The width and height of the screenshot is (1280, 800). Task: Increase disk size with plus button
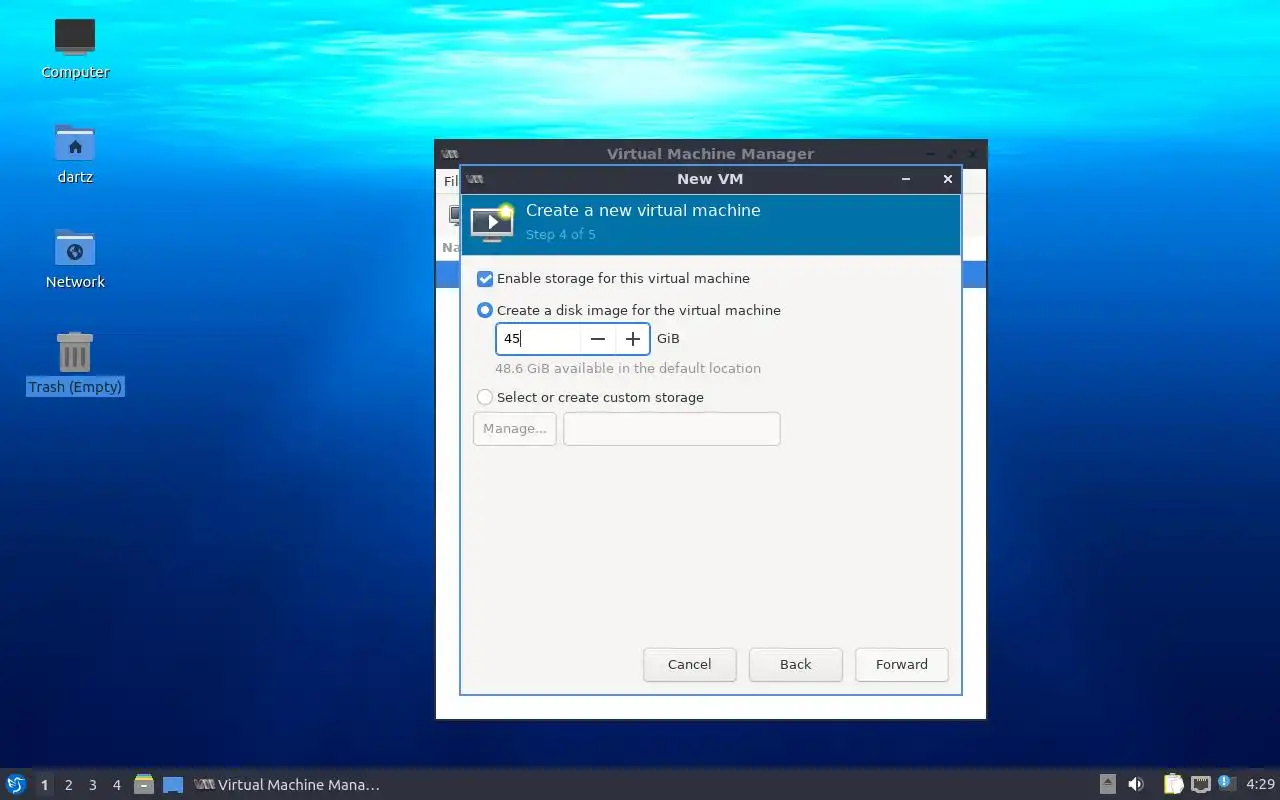click(632, 339)
